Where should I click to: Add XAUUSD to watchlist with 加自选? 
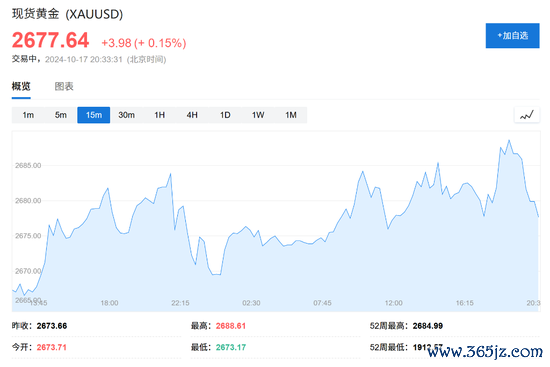[512, 35]
